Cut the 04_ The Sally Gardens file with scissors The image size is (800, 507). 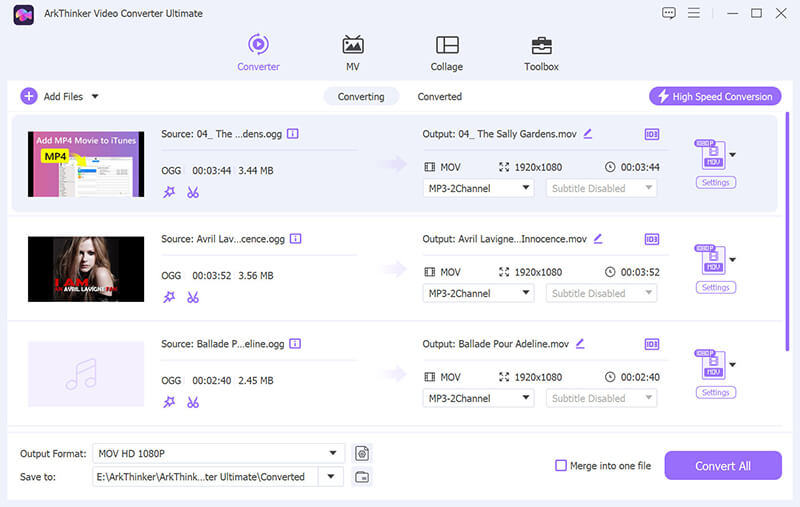pos(192,192)
